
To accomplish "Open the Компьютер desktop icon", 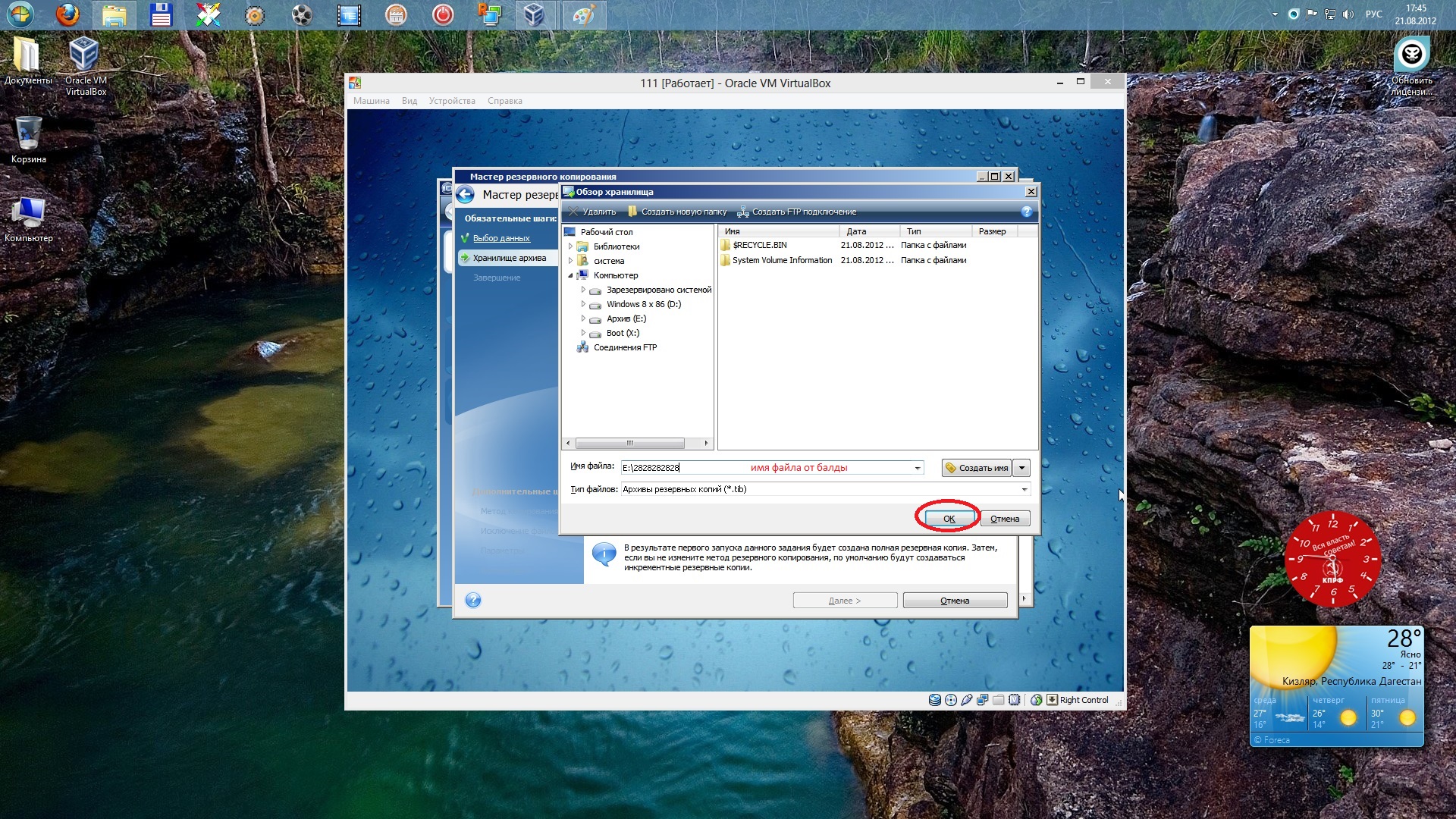I will (x=28, y=220).
